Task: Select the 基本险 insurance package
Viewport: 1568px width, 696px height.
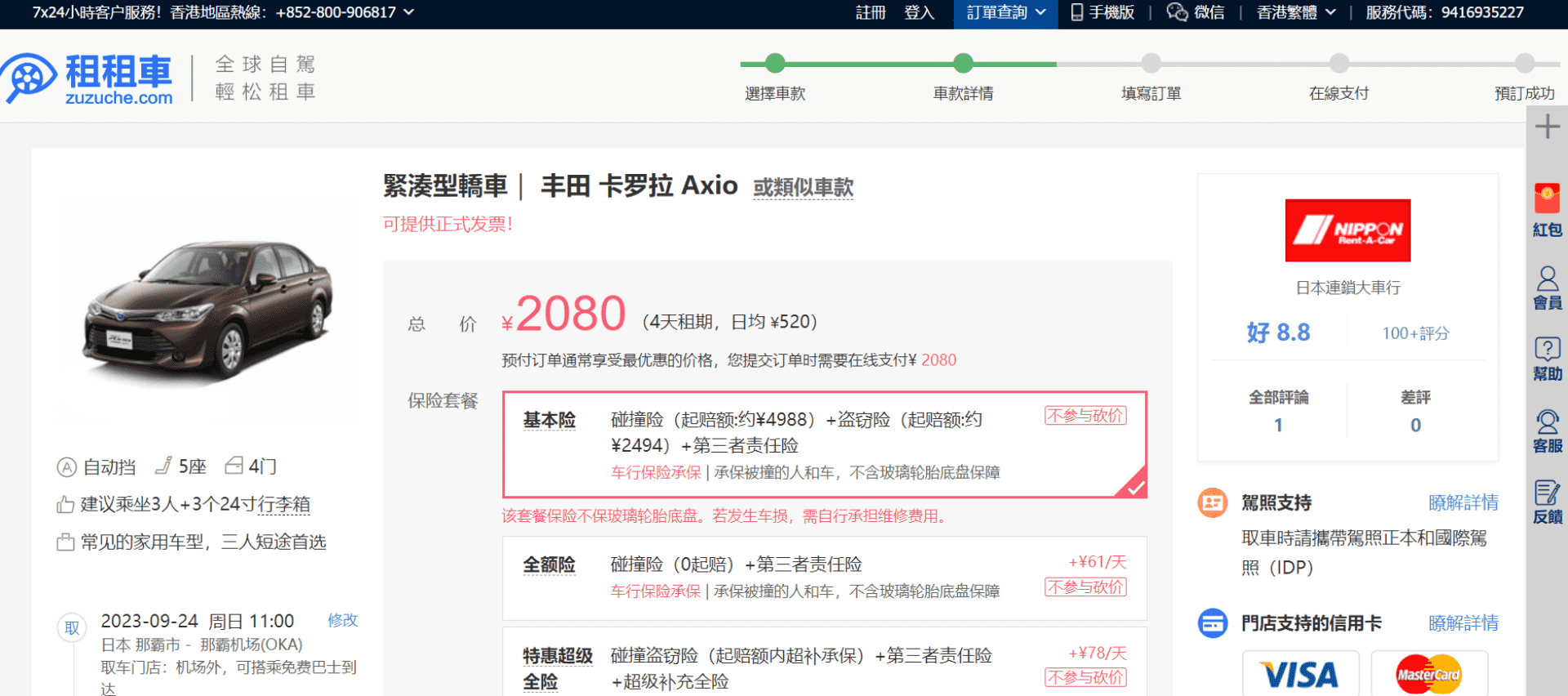Action: point(825,444)
